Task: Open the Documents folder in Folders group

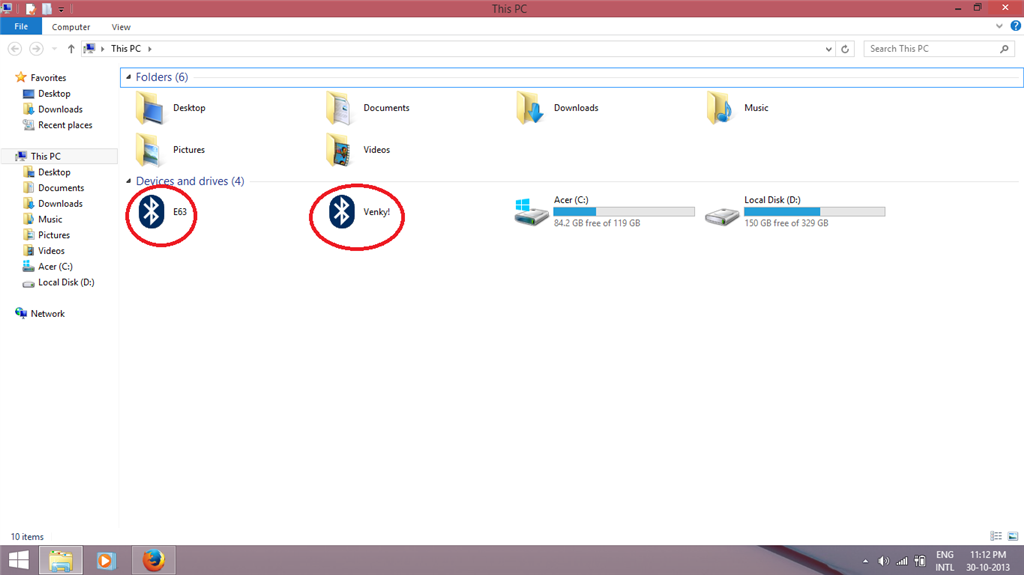Action: (368, 108)
